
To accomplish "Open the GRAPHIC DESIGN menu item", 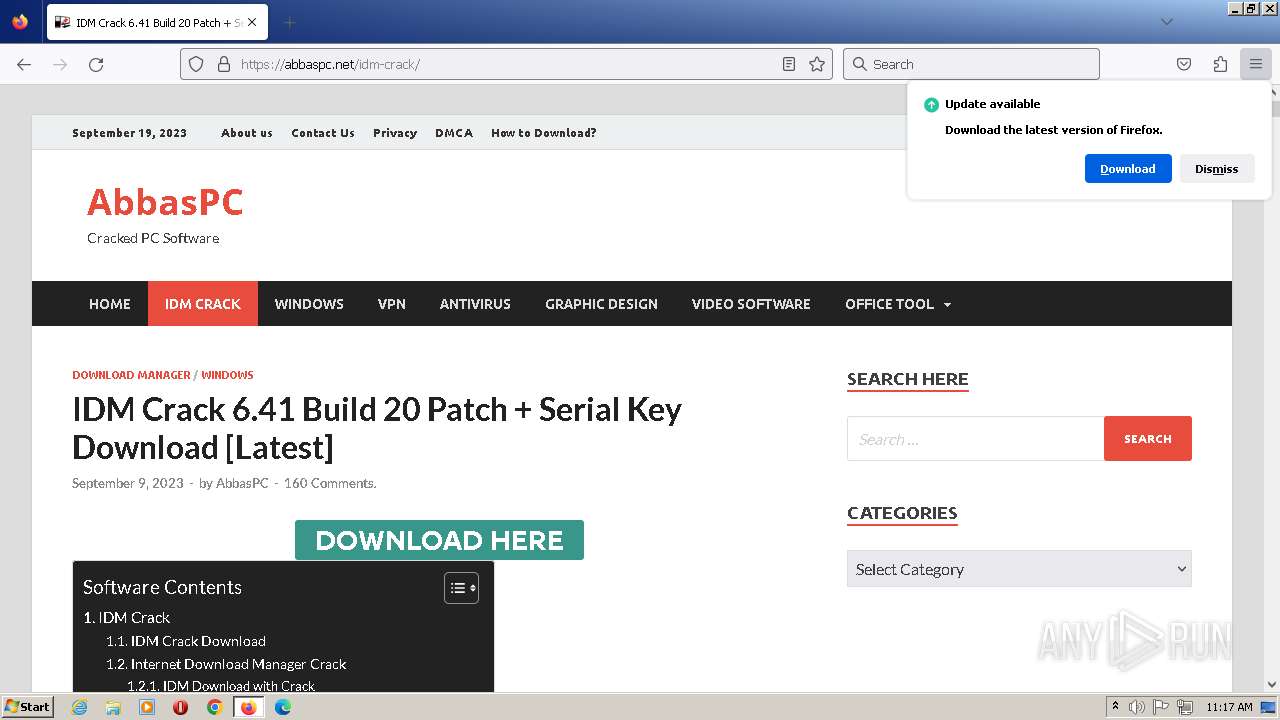I will coord(601,304).
